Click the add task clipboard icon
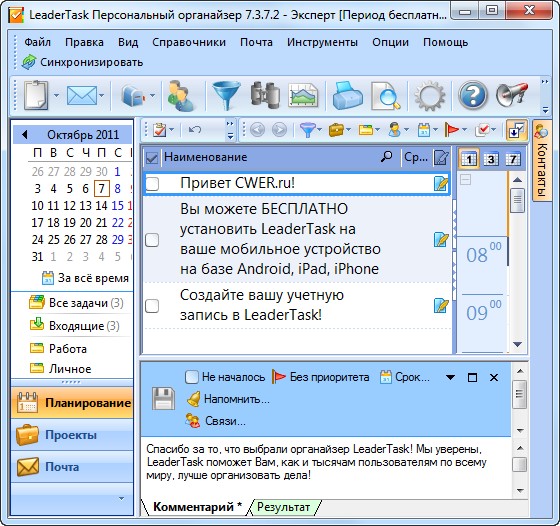 tap(159, 130)
